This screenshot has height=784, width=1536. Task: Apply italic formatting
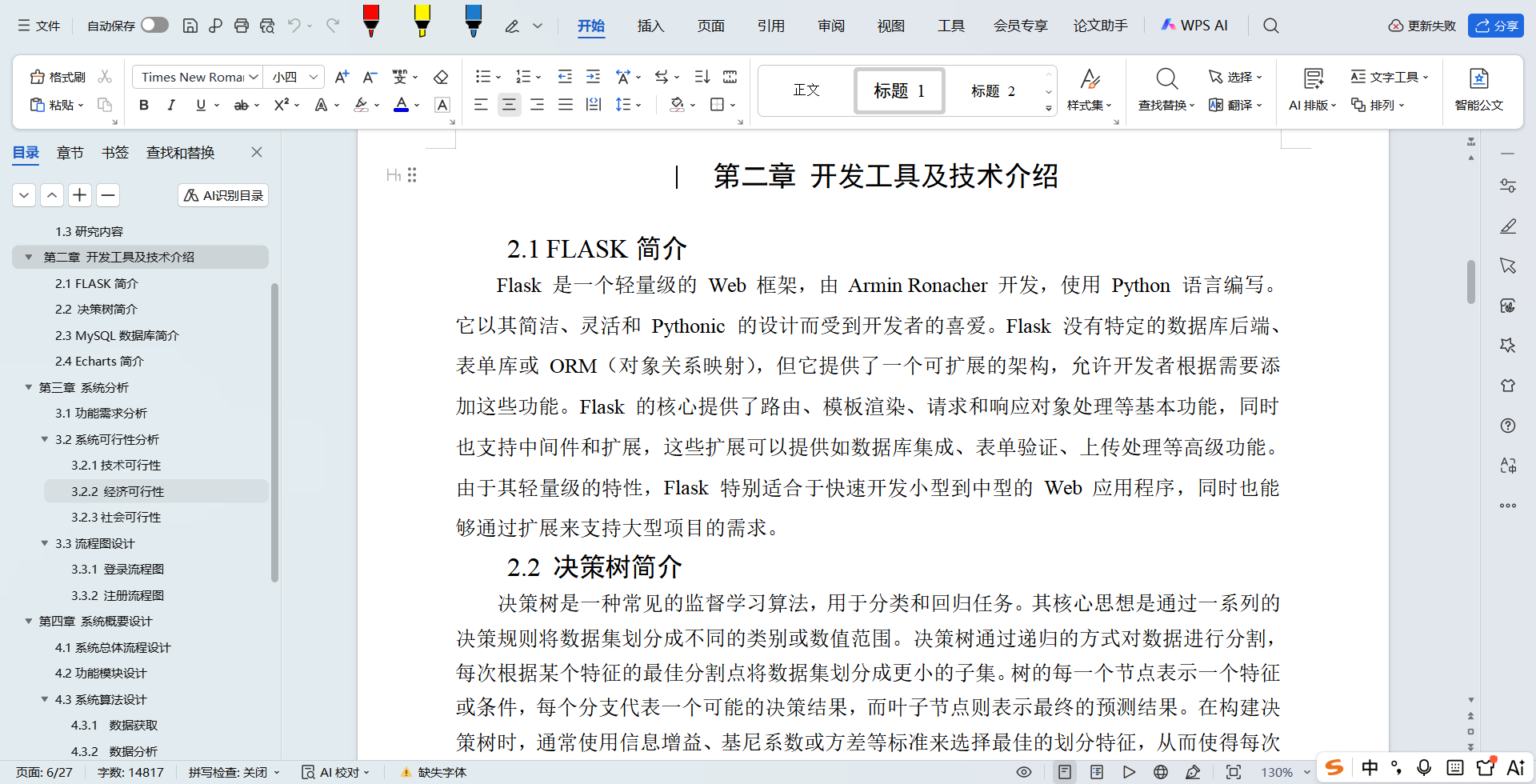click(171, 105)
